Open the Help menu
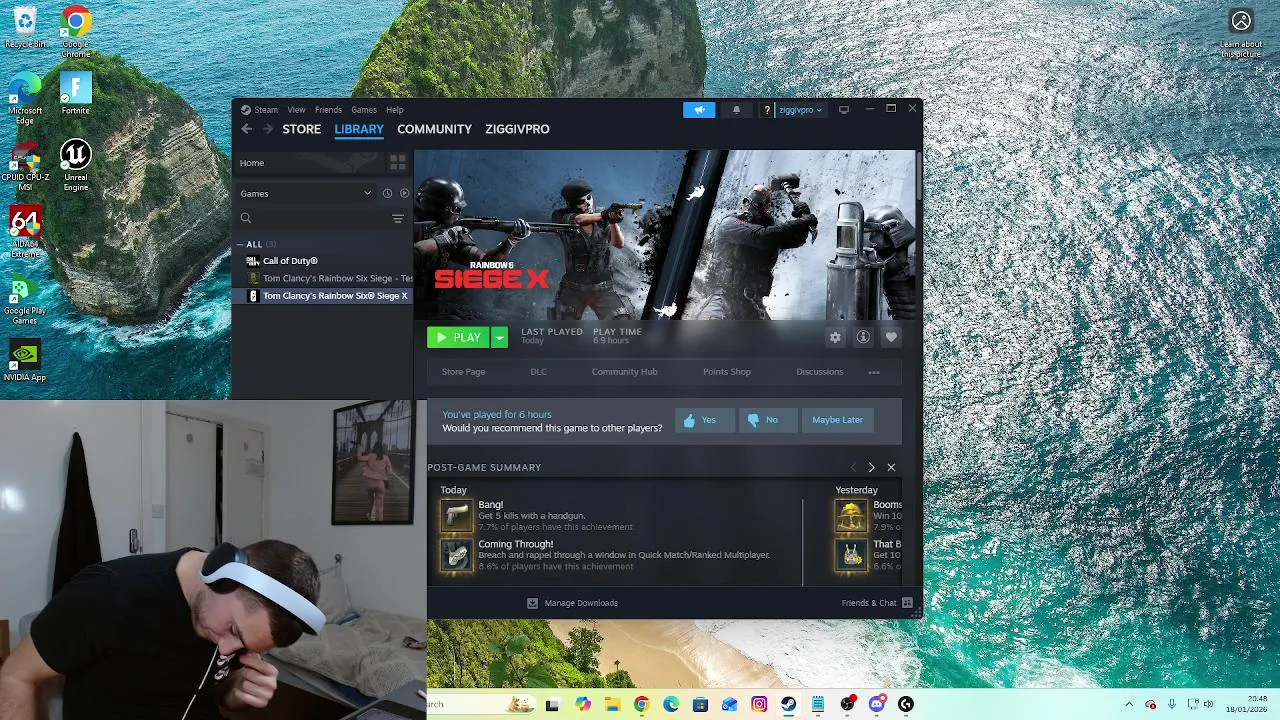Image resolution: width=1280 pixels, height=720 pixels. [x=395, y=110]
